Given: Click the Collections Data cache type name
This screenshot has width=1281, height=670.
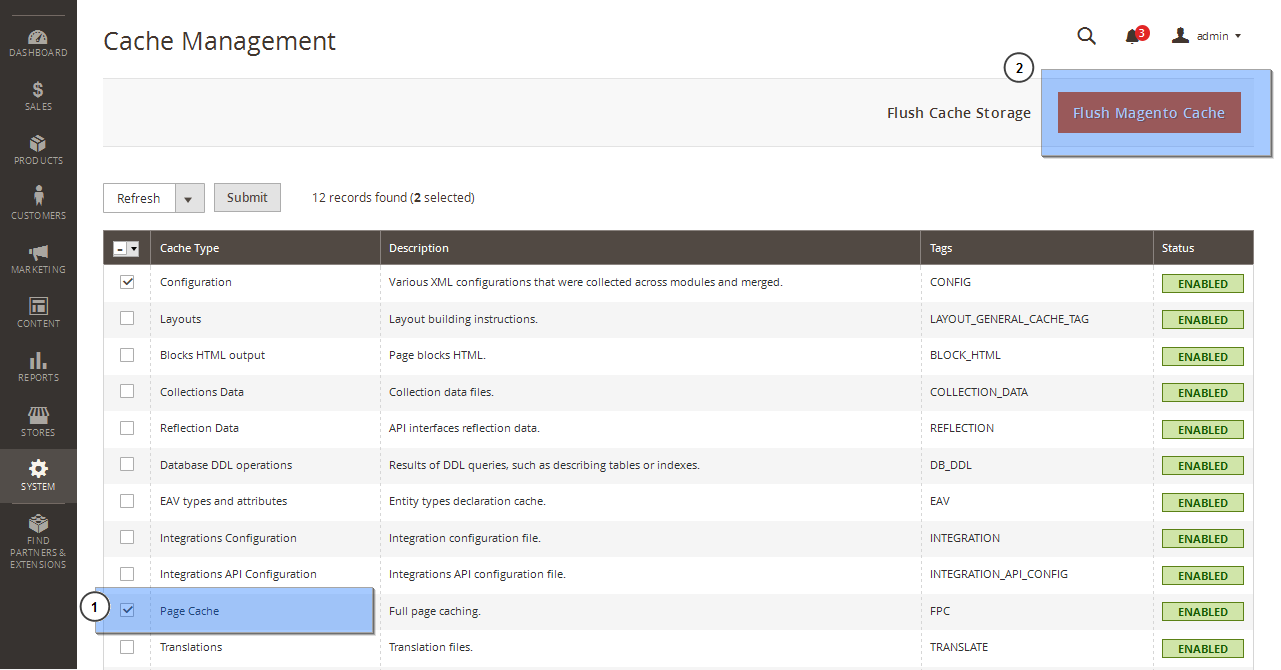Looking at the screenshot, I should click(202, 392).
